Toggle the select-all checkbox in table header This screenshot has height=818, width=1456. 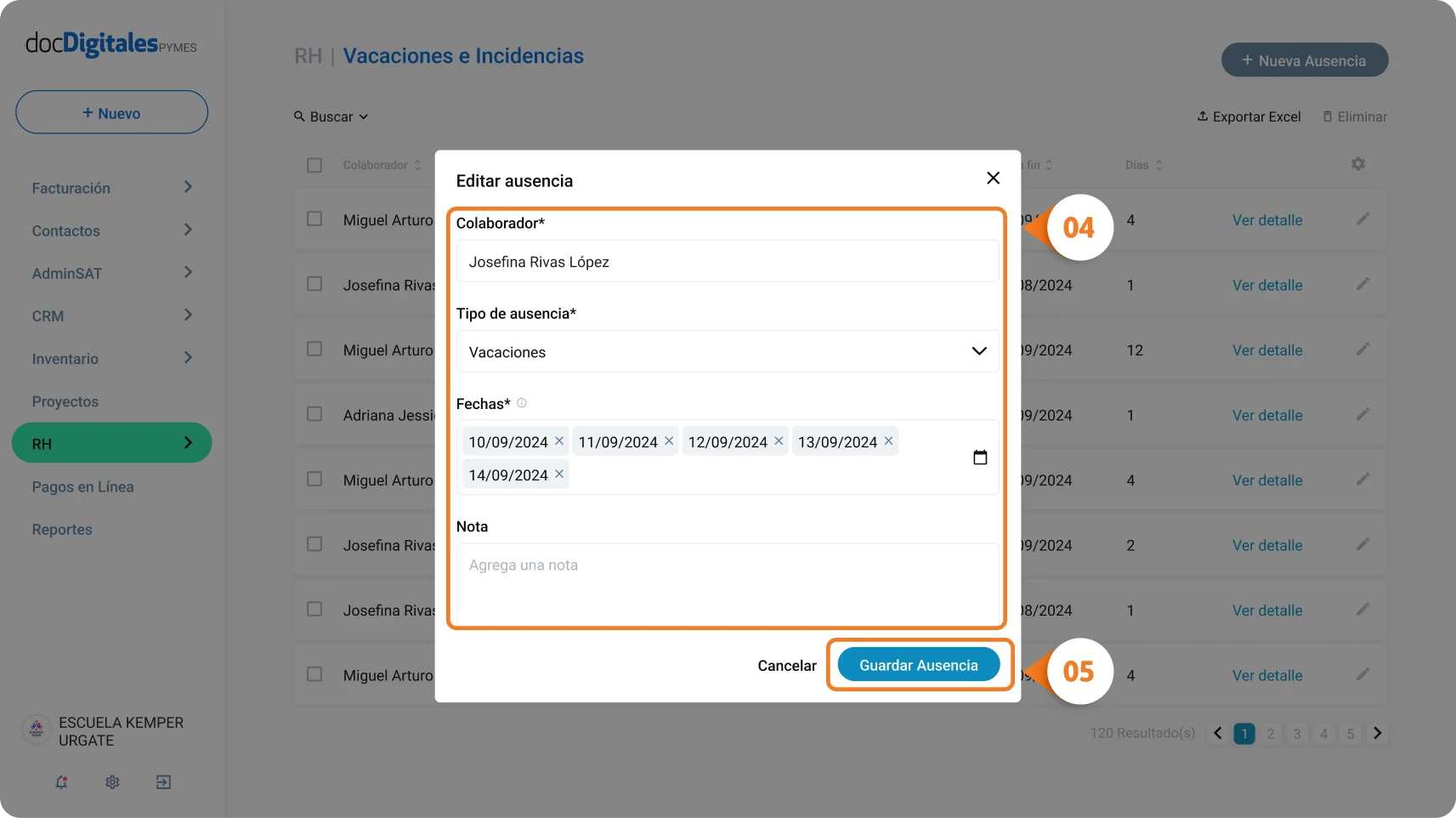point(314,165)
